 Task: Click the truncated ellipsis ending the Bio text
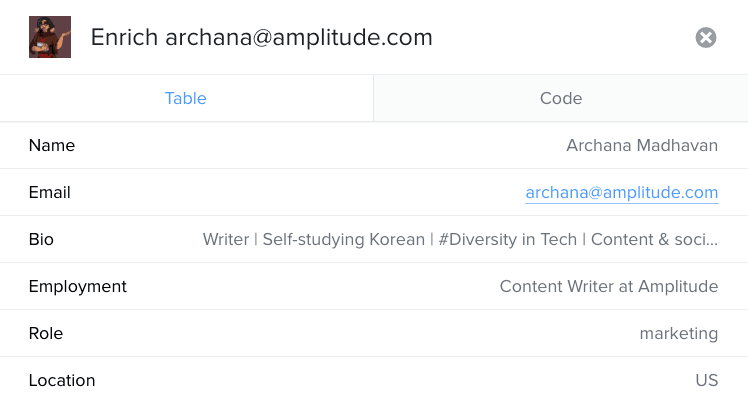point(712,242)
